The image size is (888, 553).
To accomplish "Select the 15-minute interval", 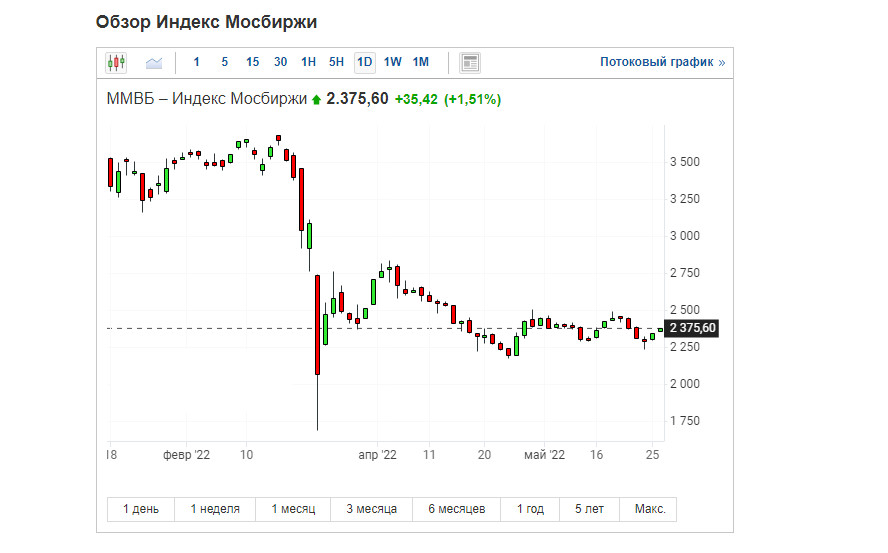I will click(x=253, y=62).
